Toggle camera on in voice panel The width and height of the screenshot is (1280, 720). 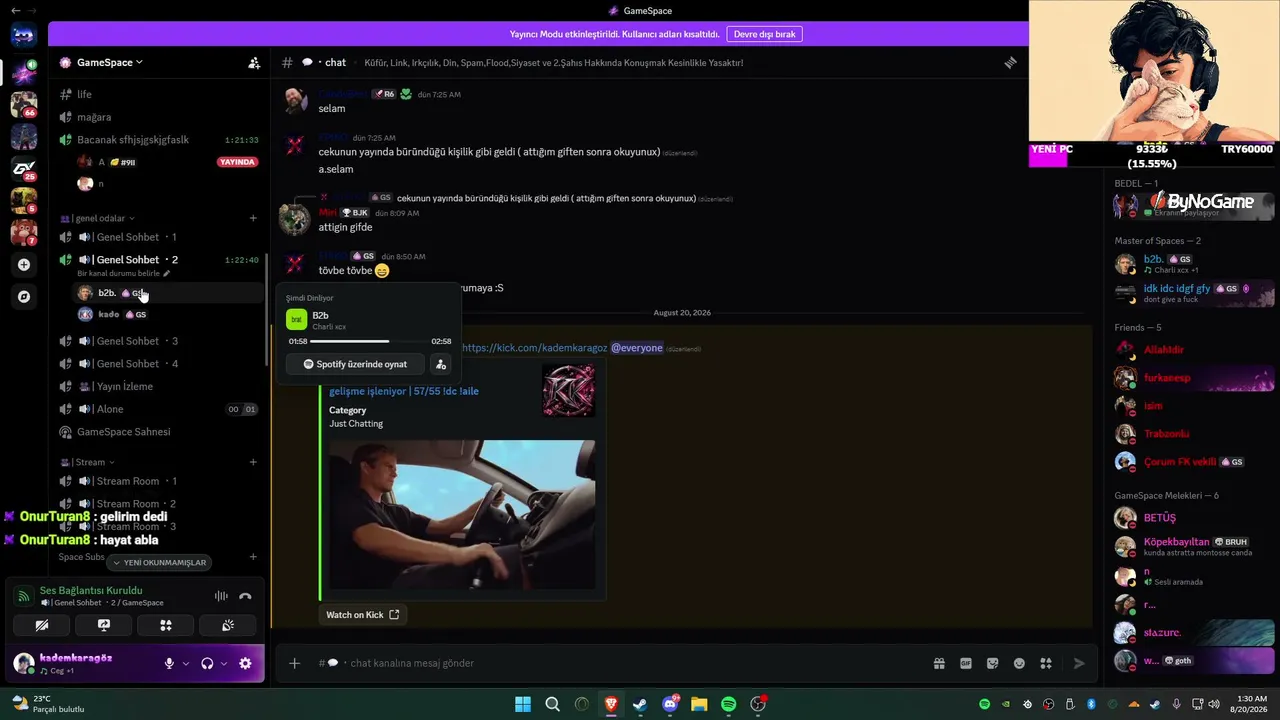[x=42, y=625]
